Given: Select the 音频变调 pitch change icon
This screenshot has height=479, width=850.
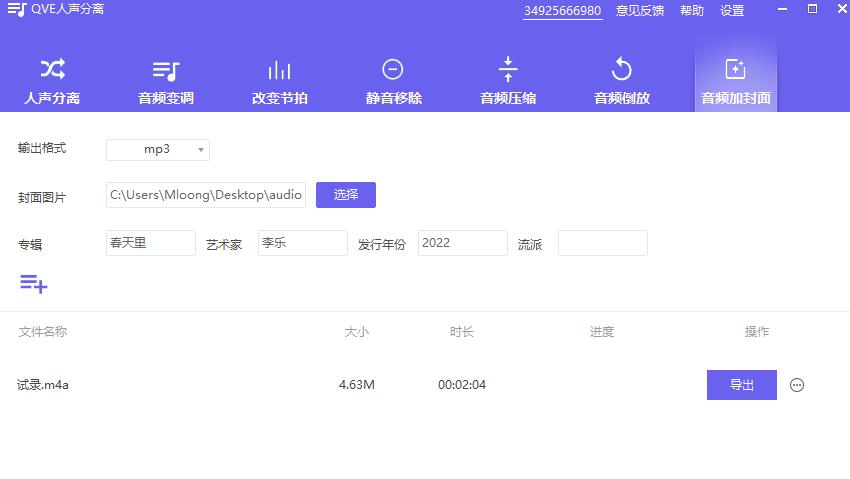Looking at the screenshot, I should point(166,70).
